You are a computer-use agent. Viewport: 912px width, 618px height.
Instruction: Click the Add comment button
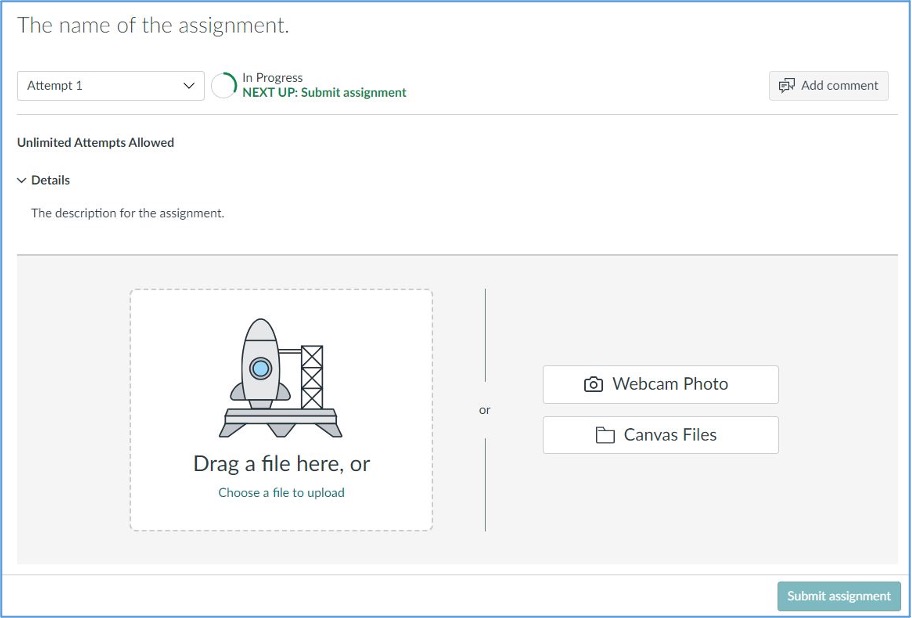tap(829, 86)
